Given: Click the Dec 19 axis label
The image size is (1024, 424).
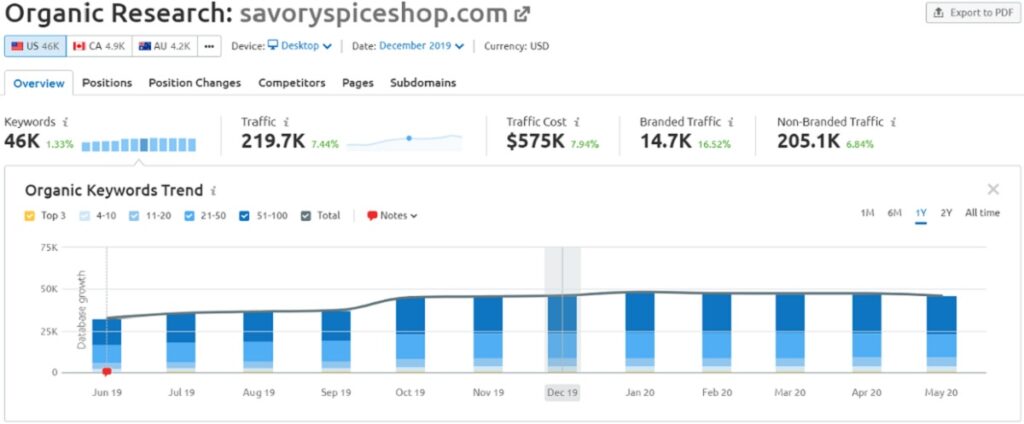Looking at the screenshot, I should 562,393.
